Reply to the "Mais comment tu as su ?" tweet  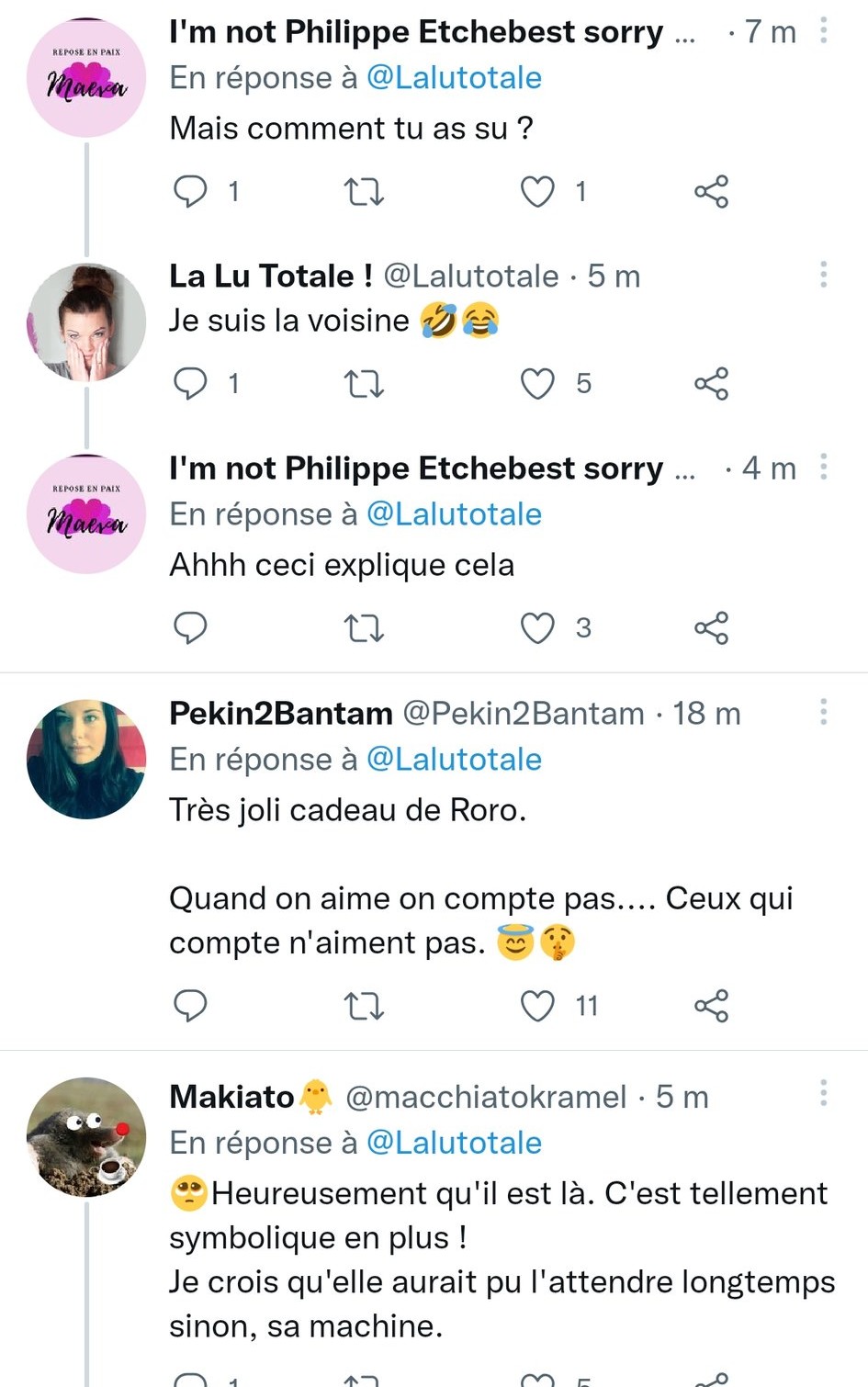click(x=190, y=191)
